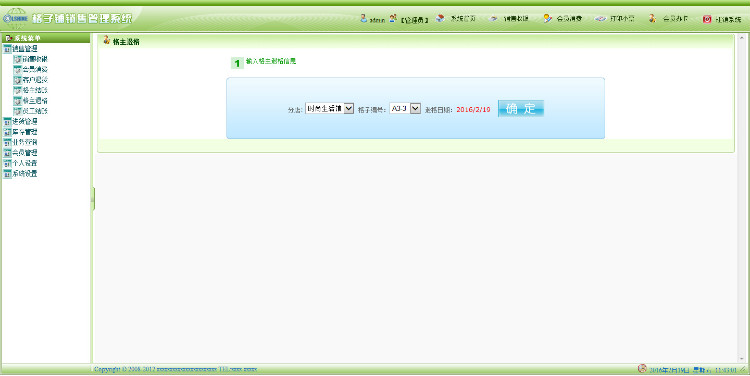The height and width of the screenshot is (376, 750).
Task: Select 格主退格 in the sidebar tree
Action: (x=35, y=101)
